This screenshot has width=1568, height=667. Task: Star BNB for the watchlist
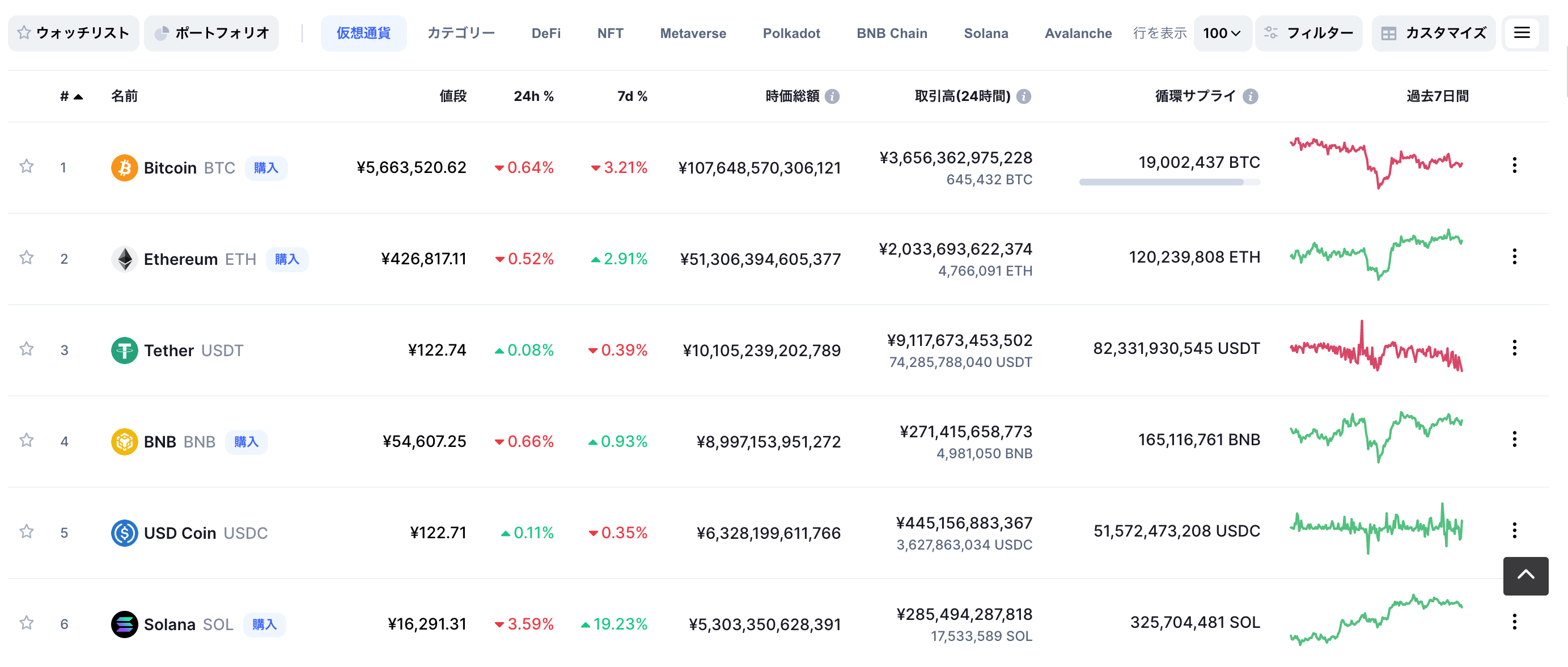point(26,440)
